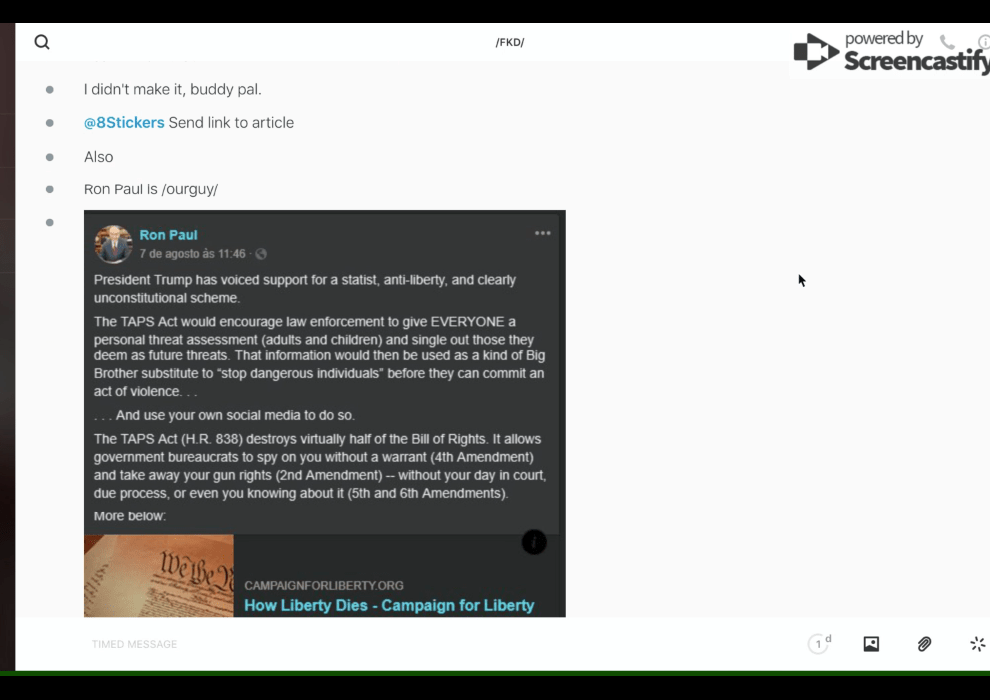The width and height of the screenshot is (990, 700).
Task: Click the Screencastify logo
Action: pyautogui.click(x=890, y=52)
